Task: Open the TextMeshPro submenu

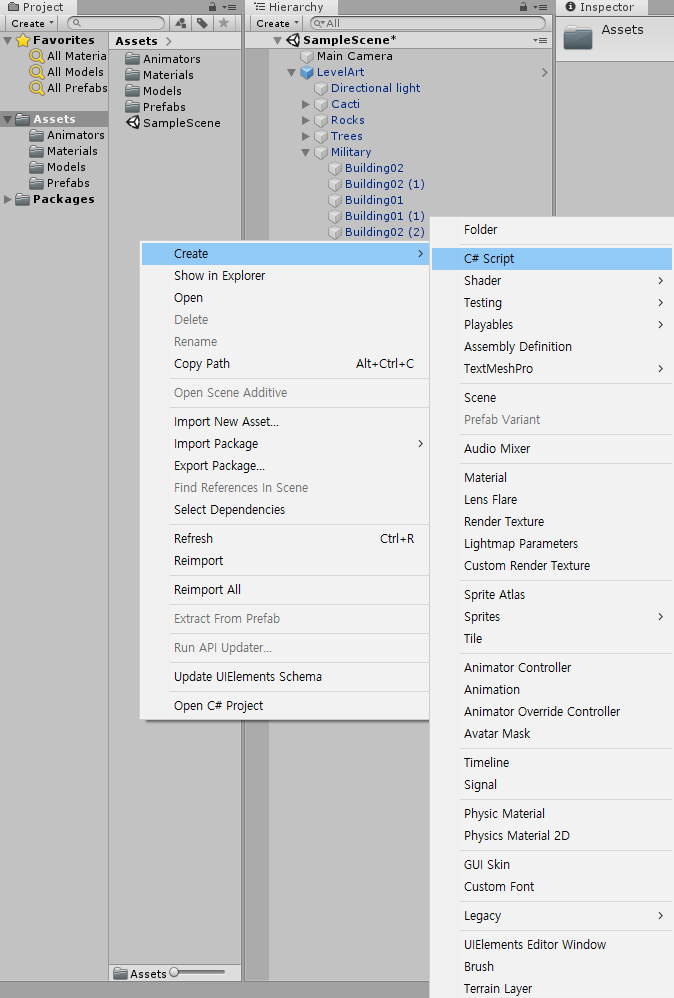Action: (552, 369)
